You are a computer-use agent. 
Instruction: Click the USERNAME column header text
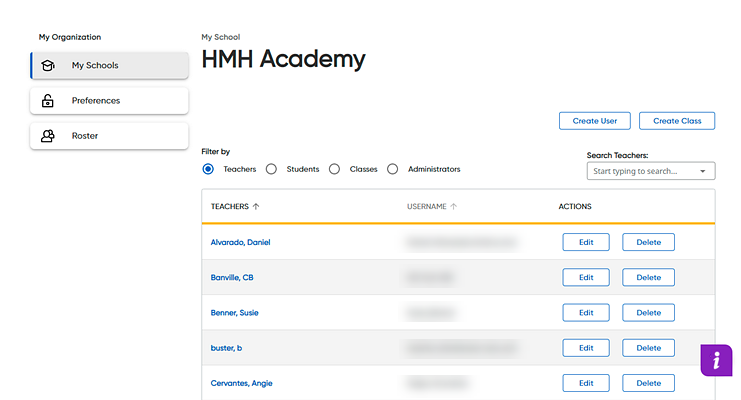coord(427,207)
